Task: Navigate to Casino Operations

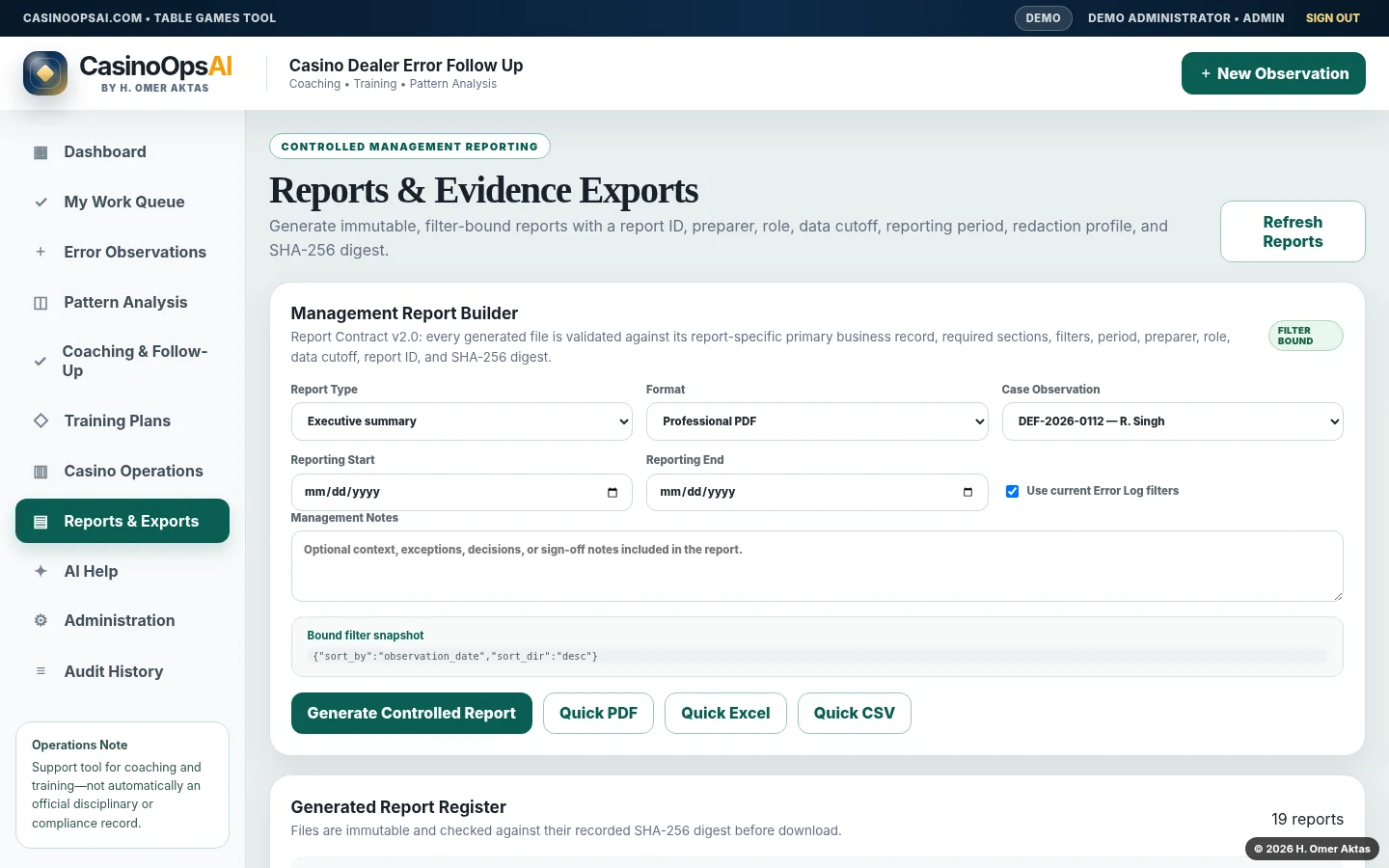Action: pos(123,472)
